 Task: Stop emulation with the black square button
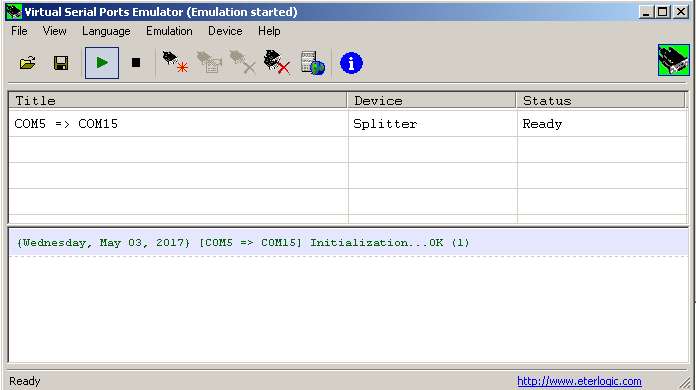coord(136,63)
